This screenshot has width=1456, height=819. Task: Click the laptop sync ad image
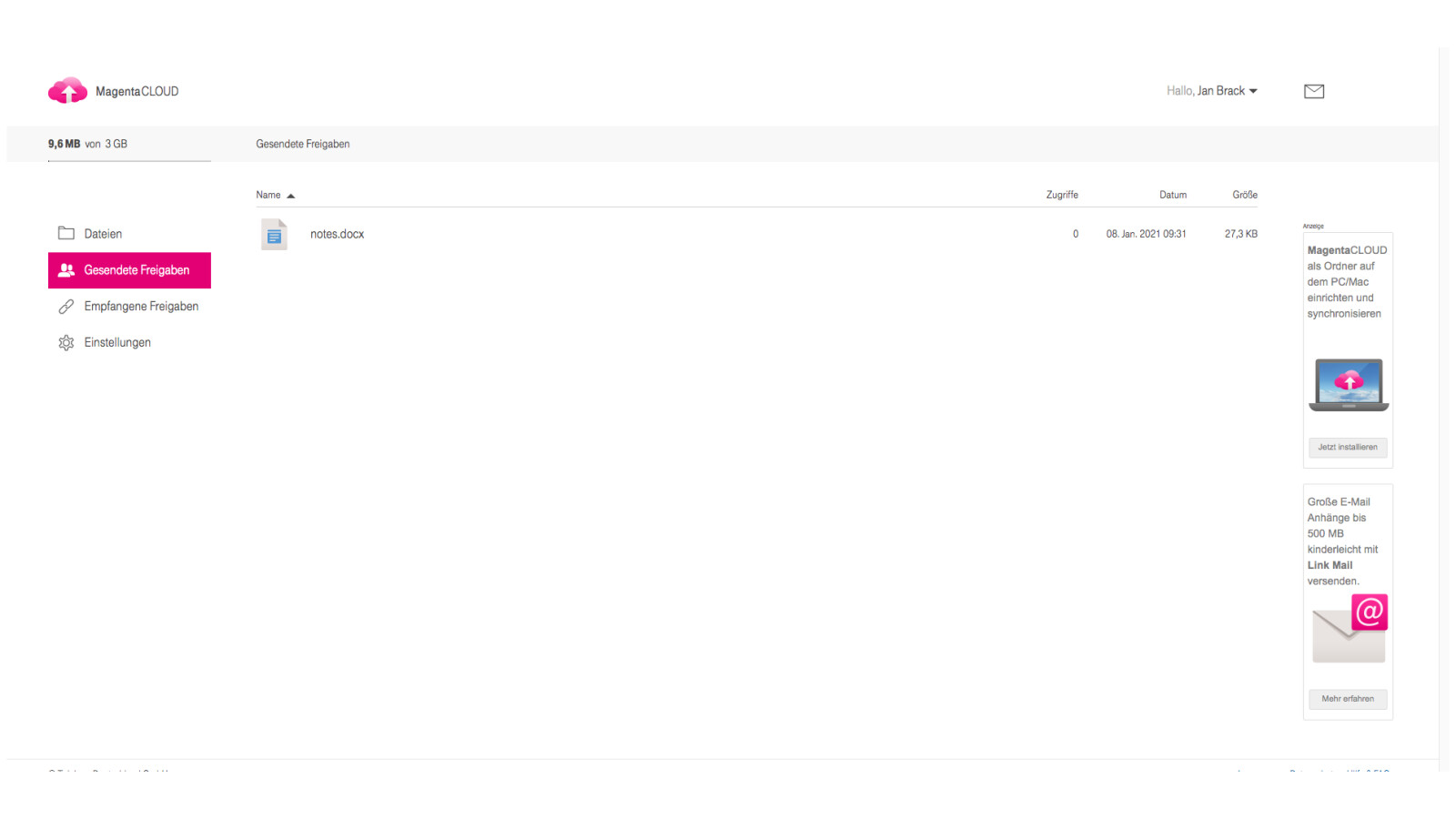(x=1349, y=384)
